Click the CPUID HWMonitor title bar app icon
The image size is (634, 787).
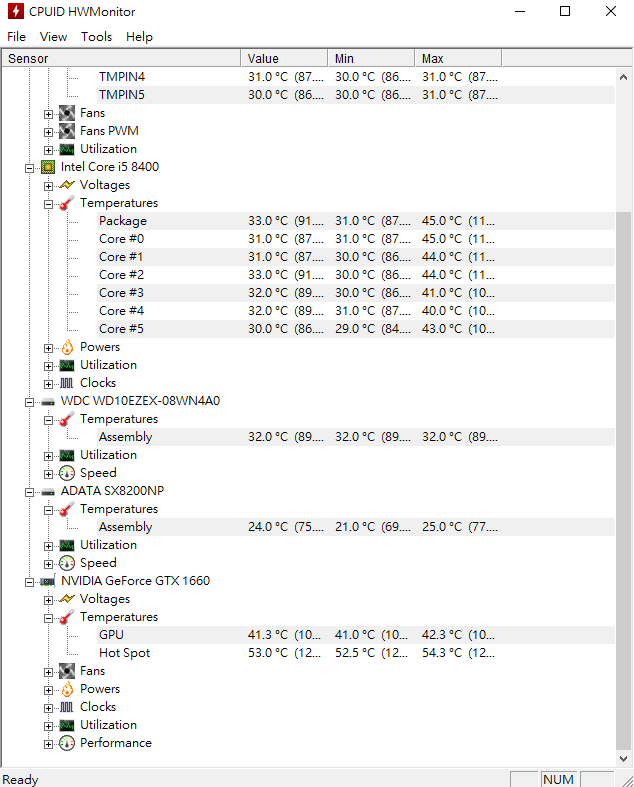[16, 11]
